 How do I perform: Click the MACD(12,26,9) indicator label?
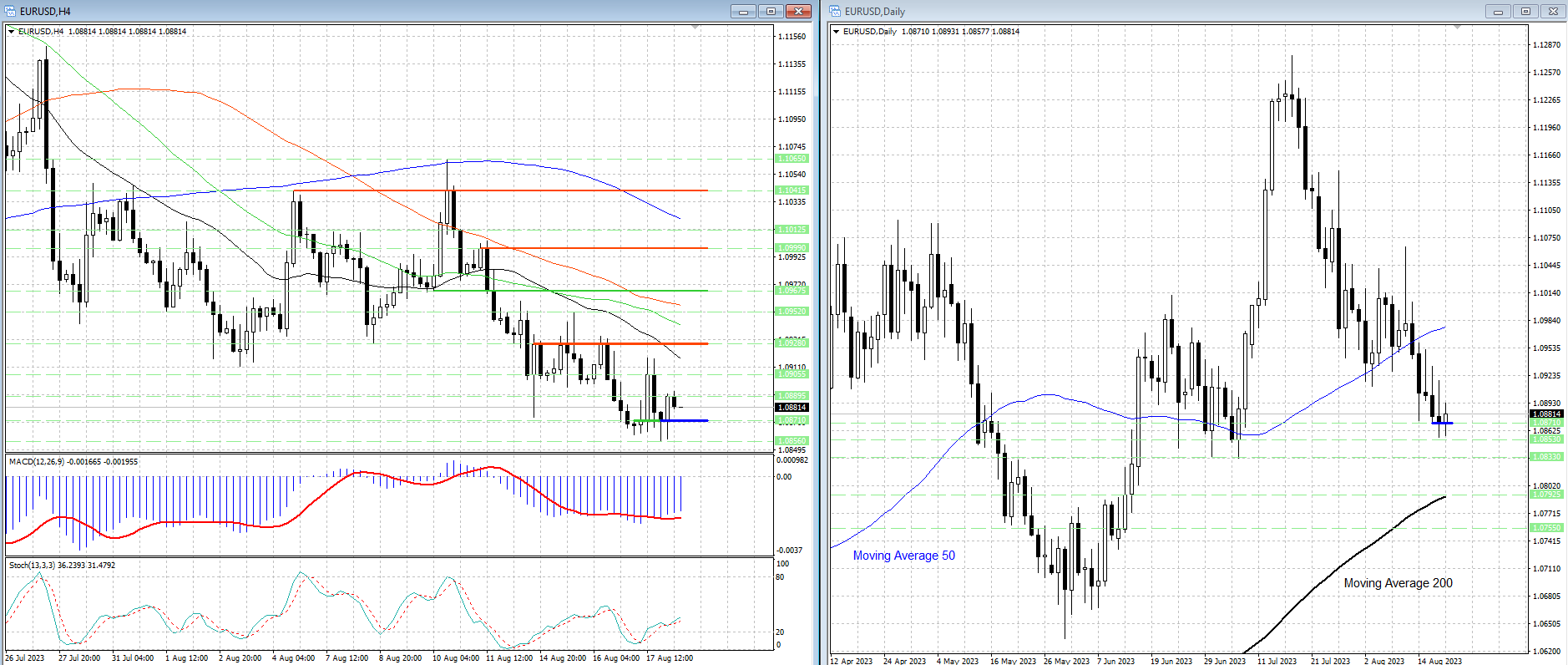click(x=73, y=461)
